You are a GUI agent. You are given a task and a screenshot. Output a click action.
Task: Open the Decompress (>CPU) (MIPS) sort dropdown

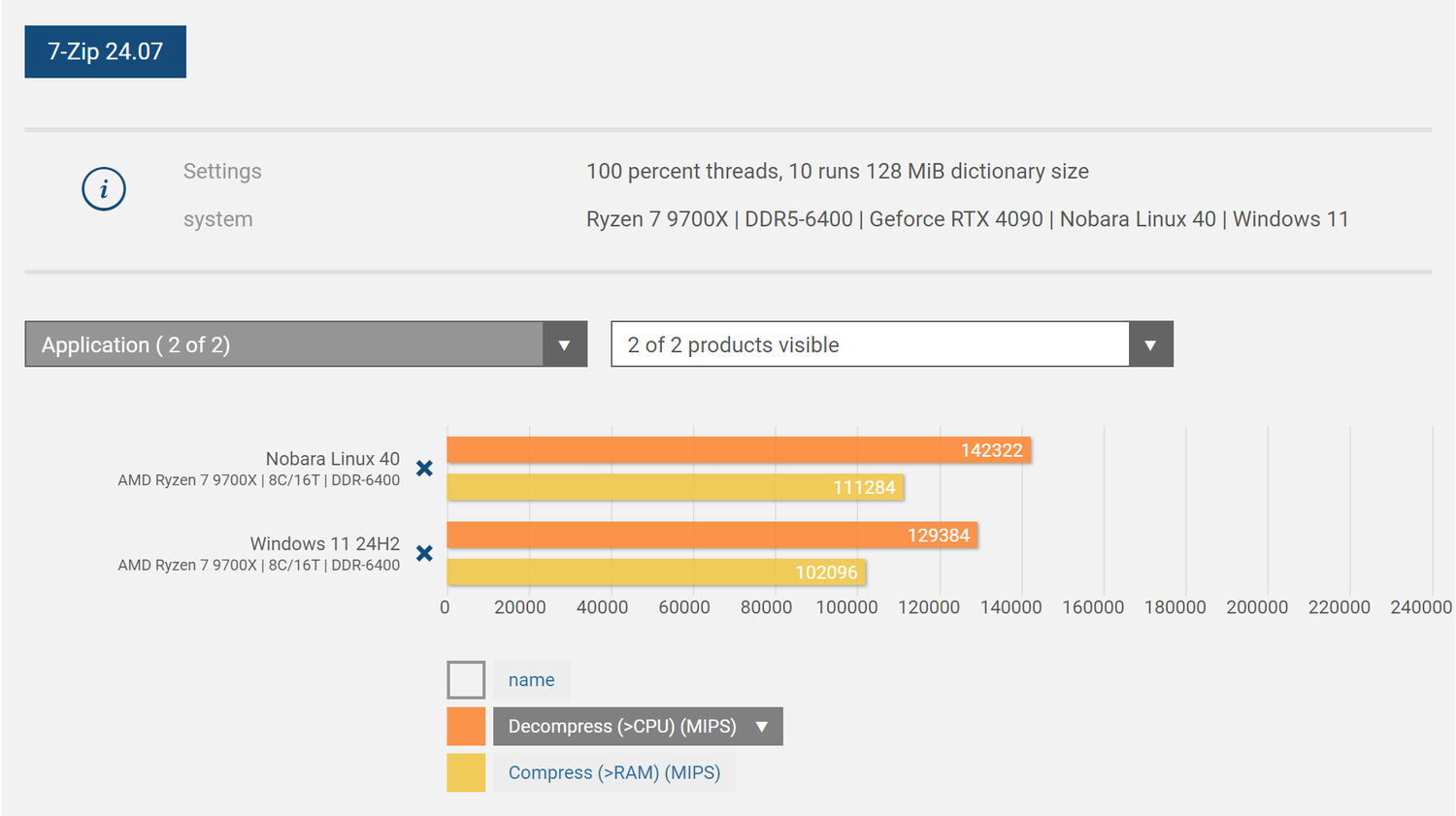(637, 727)
